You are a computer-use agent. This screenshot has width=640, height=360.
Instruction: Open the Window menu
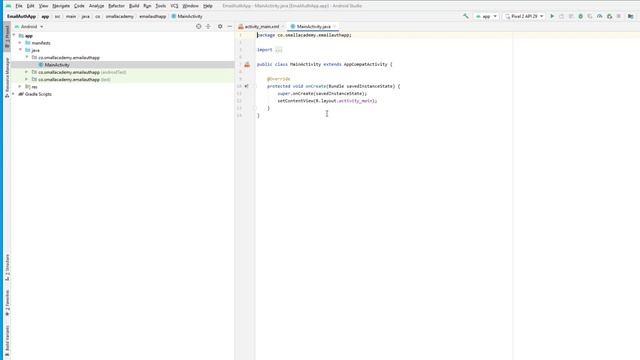click(x=190, y=6)
